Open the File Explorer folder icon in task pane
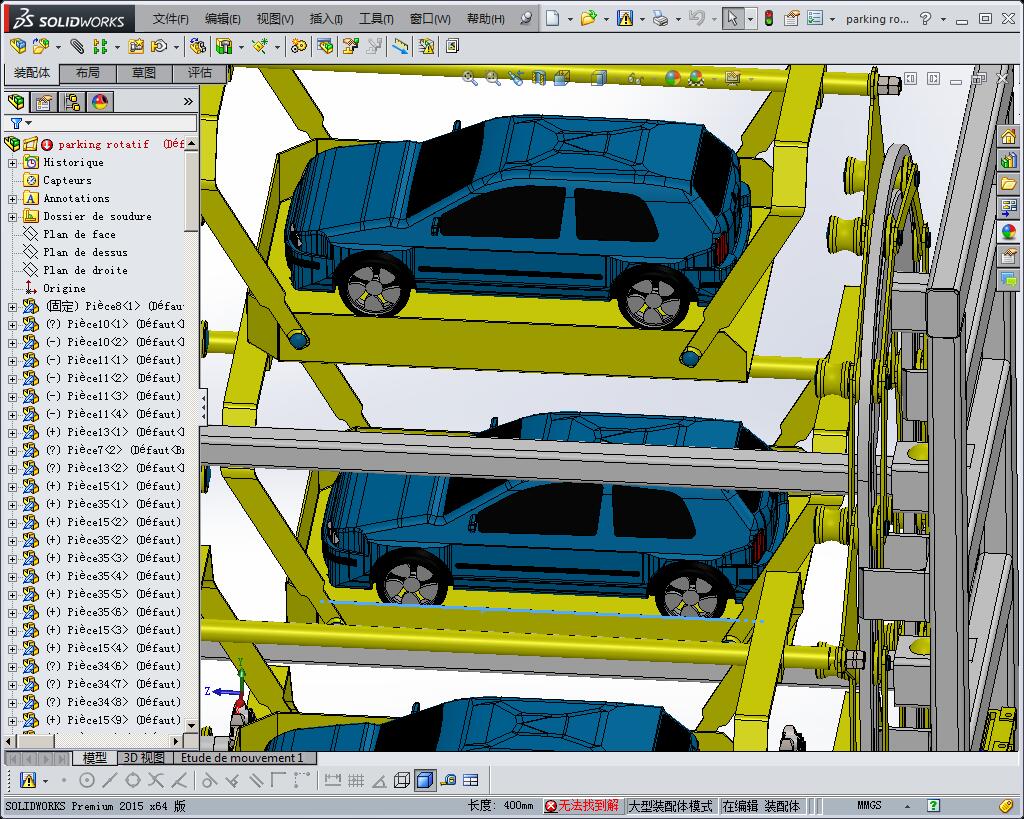1024x819 pixels. (1009, 184)
